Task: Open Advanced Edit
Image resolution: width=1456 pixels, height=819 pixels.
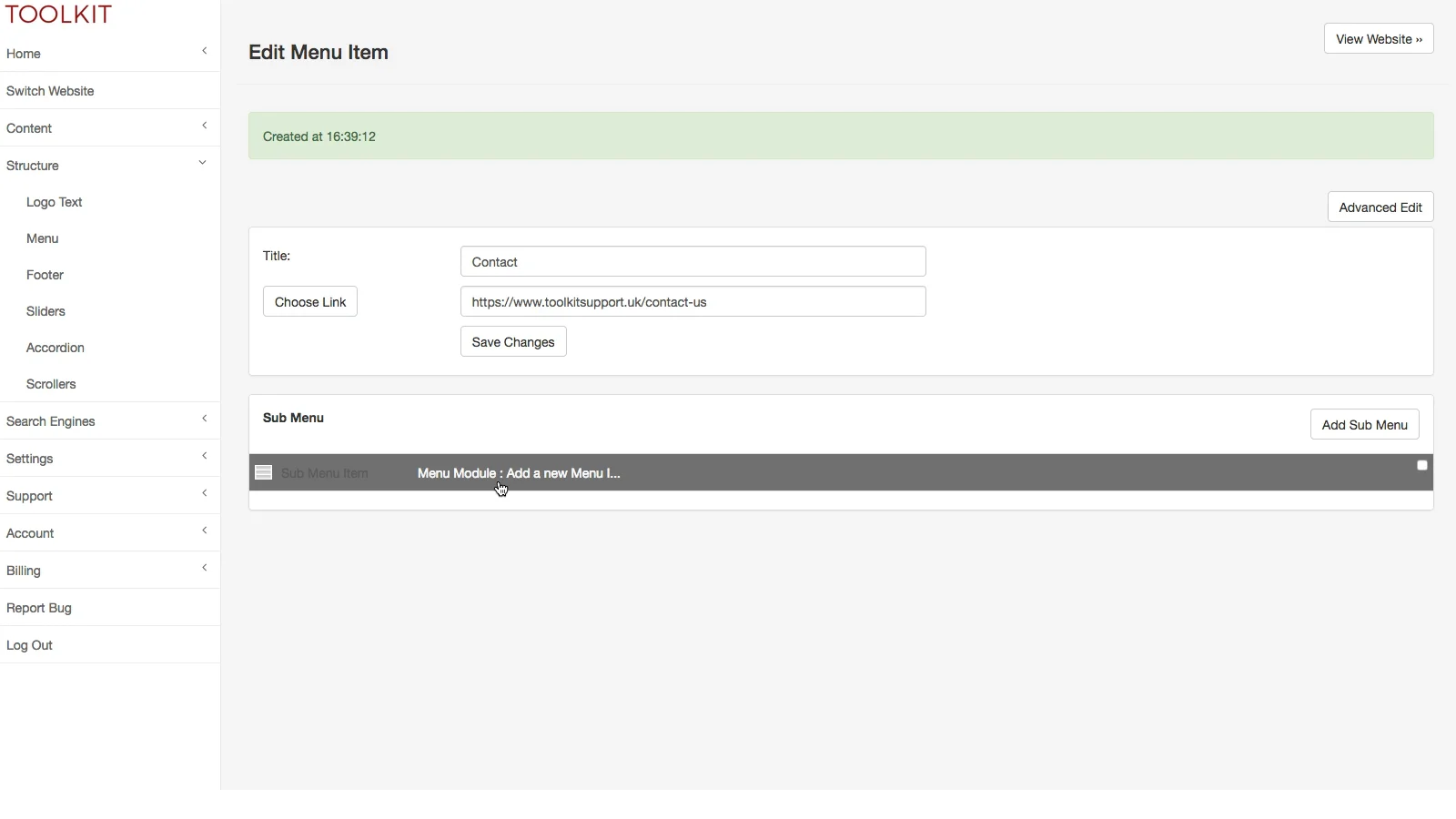Action: coord(1380,207)
